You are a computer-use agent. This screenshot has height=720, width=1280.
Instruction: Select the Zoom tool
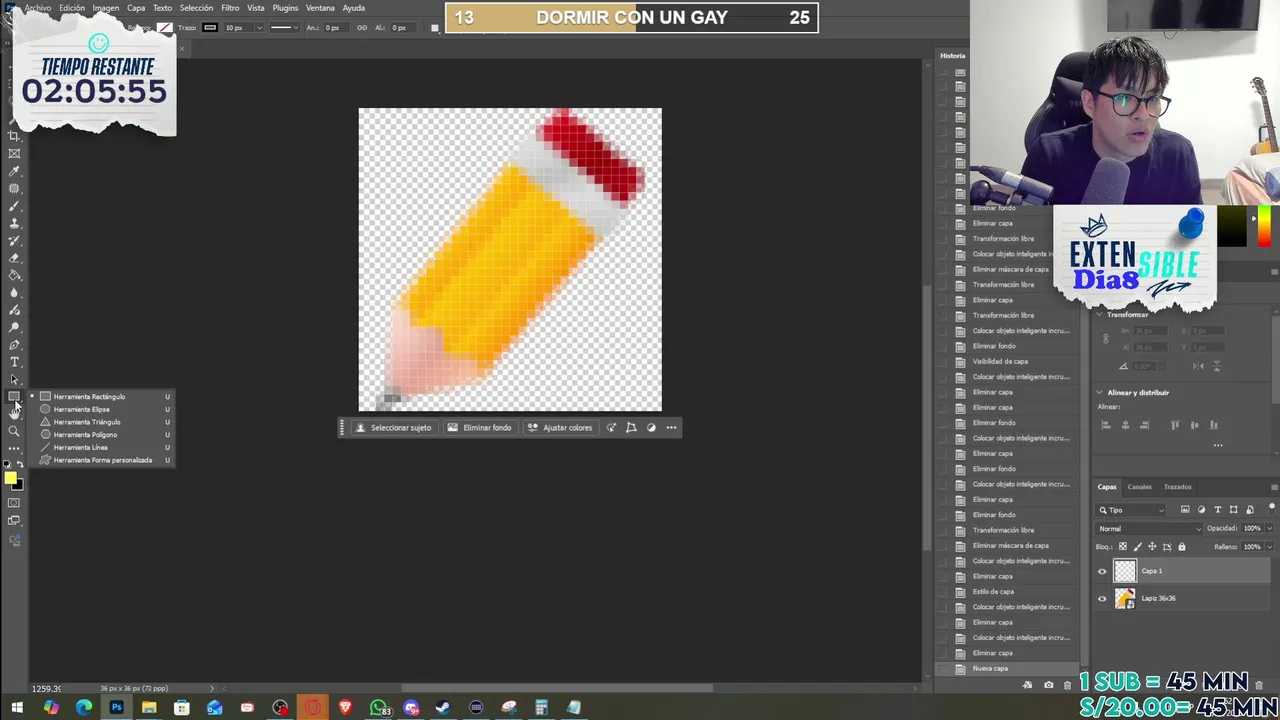click(x=14, y=431)
